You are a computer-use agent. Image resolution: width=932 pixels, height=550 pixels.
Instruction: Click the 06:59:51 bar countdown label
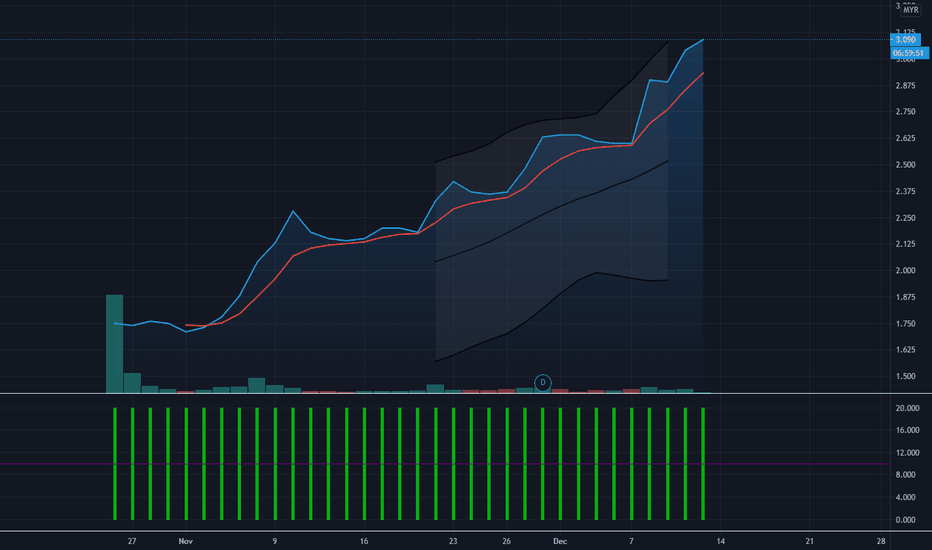click(x=909, y=53)
